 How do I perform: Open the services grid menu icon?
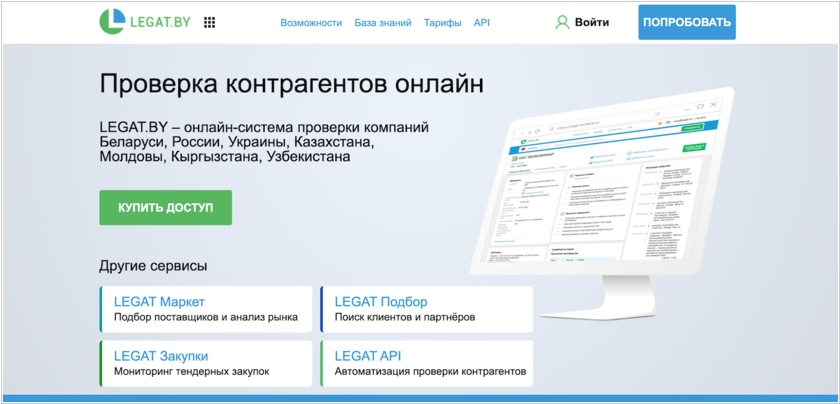click(209, 22)
